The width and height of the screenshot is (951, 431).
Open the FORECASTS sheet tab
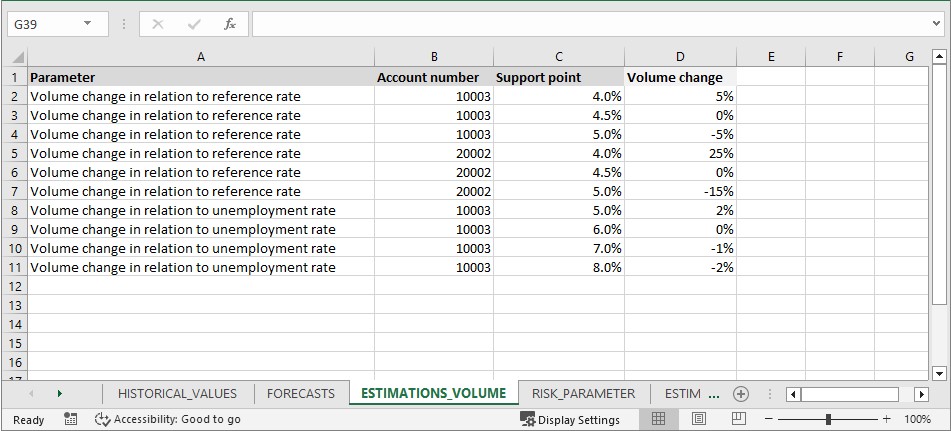point(301,393)
